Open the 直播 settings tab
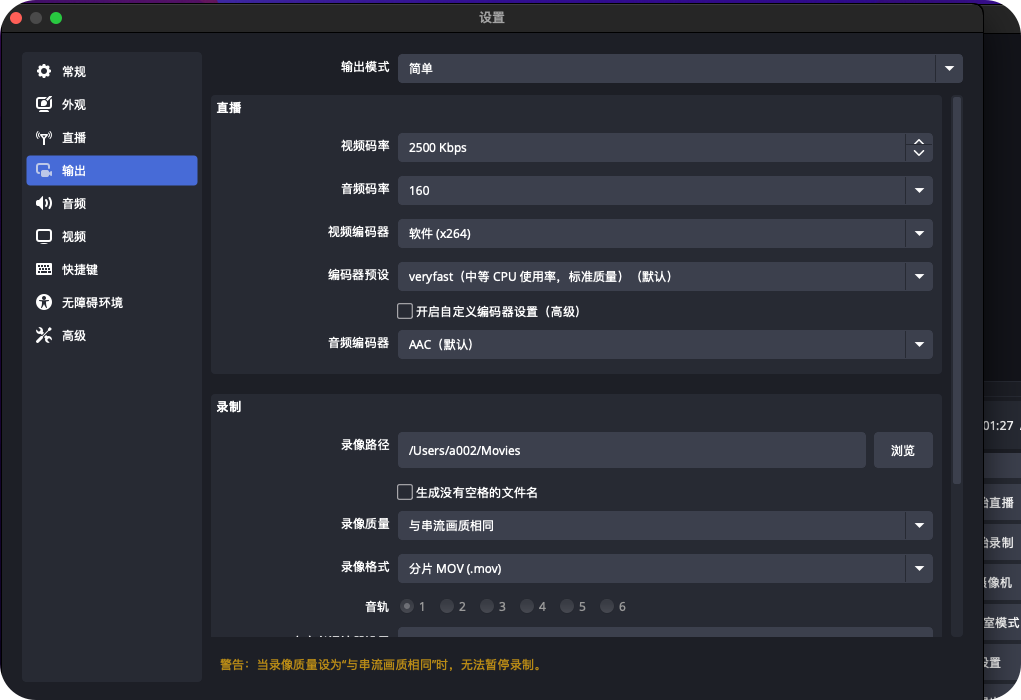 tap(112, 137)
